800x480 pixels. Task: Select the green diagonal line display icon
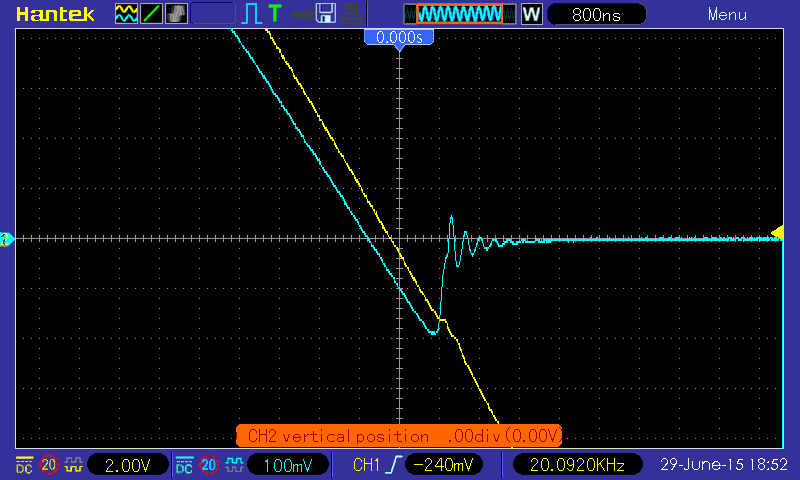[151, 14]
